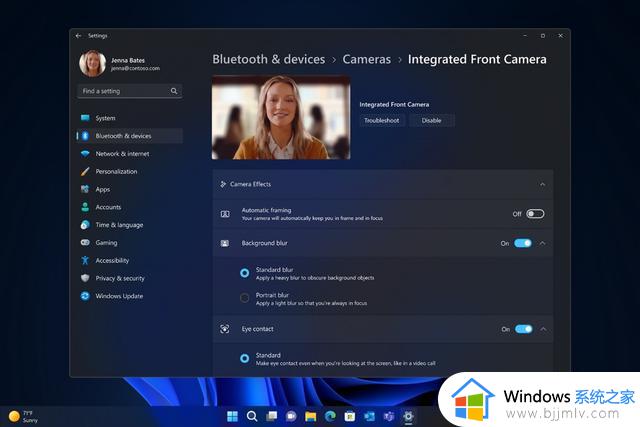Select the Portrait blur radio option

coord(244,298)
